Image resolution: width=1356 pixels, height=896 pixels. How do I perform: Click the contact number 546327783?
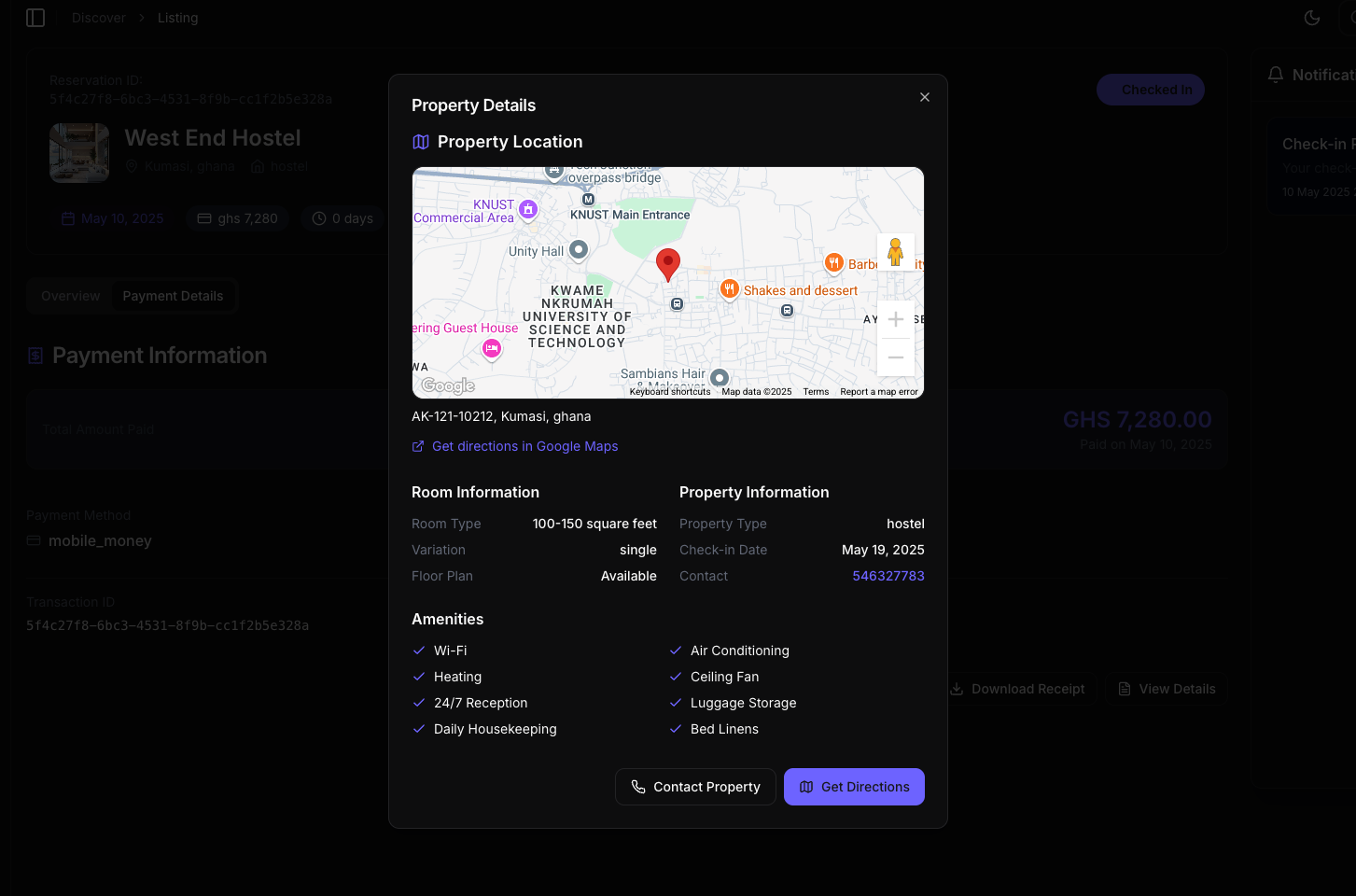tap(888, 576)
